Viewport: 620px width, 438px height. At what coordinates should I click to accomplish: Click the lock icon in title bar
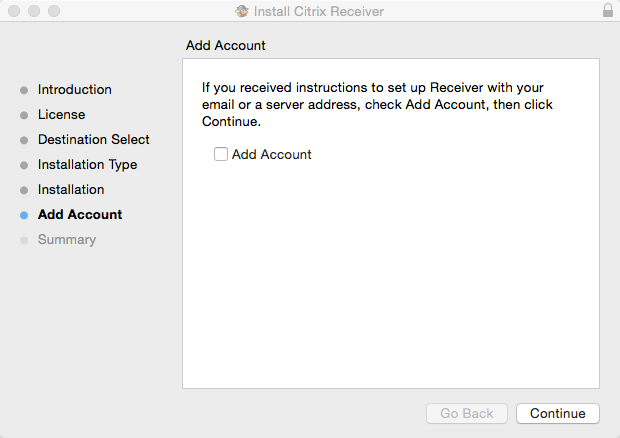pyautogui.click(x=608, y=10)
